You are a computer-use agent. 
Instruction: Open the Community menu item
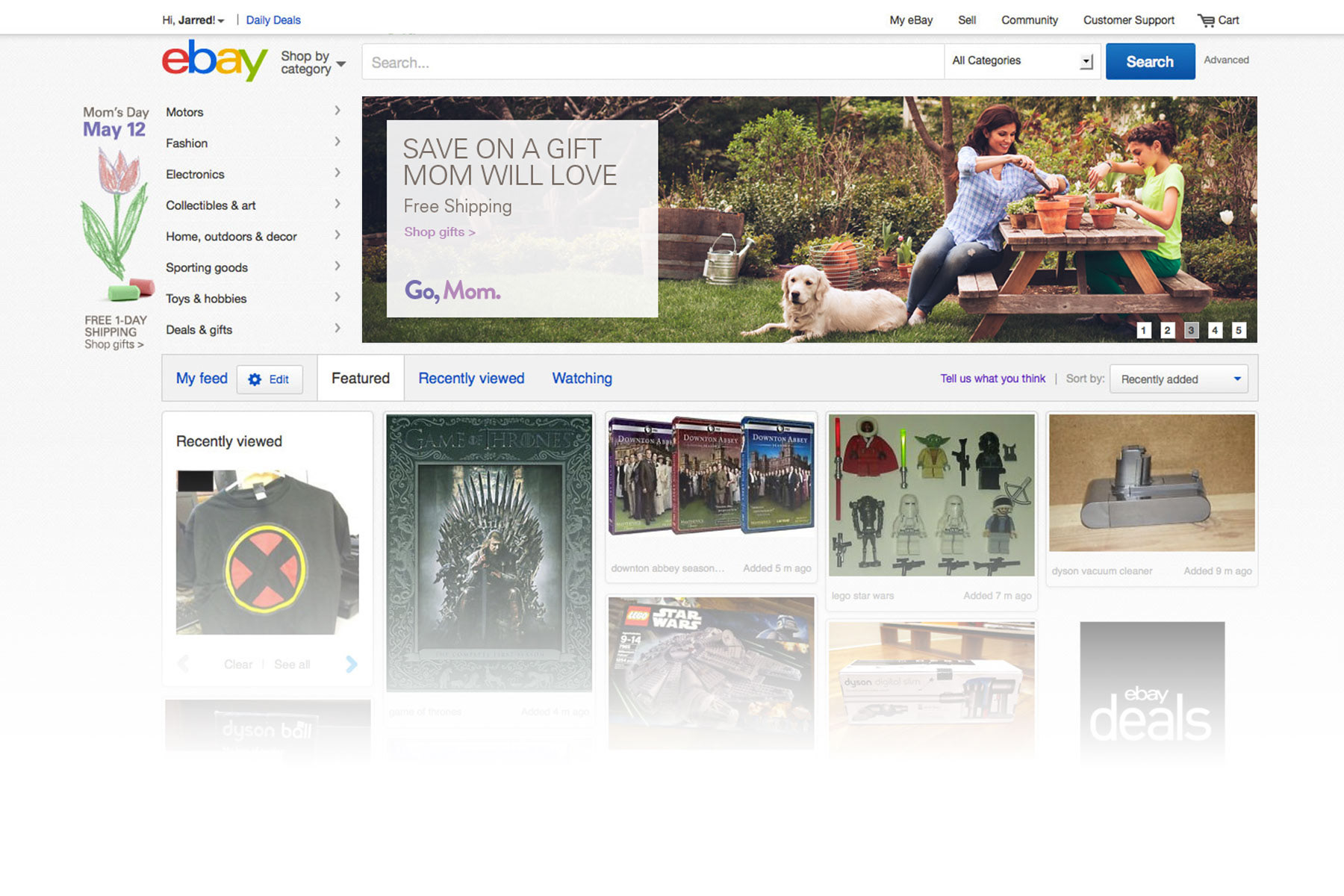coord(1030,20)
